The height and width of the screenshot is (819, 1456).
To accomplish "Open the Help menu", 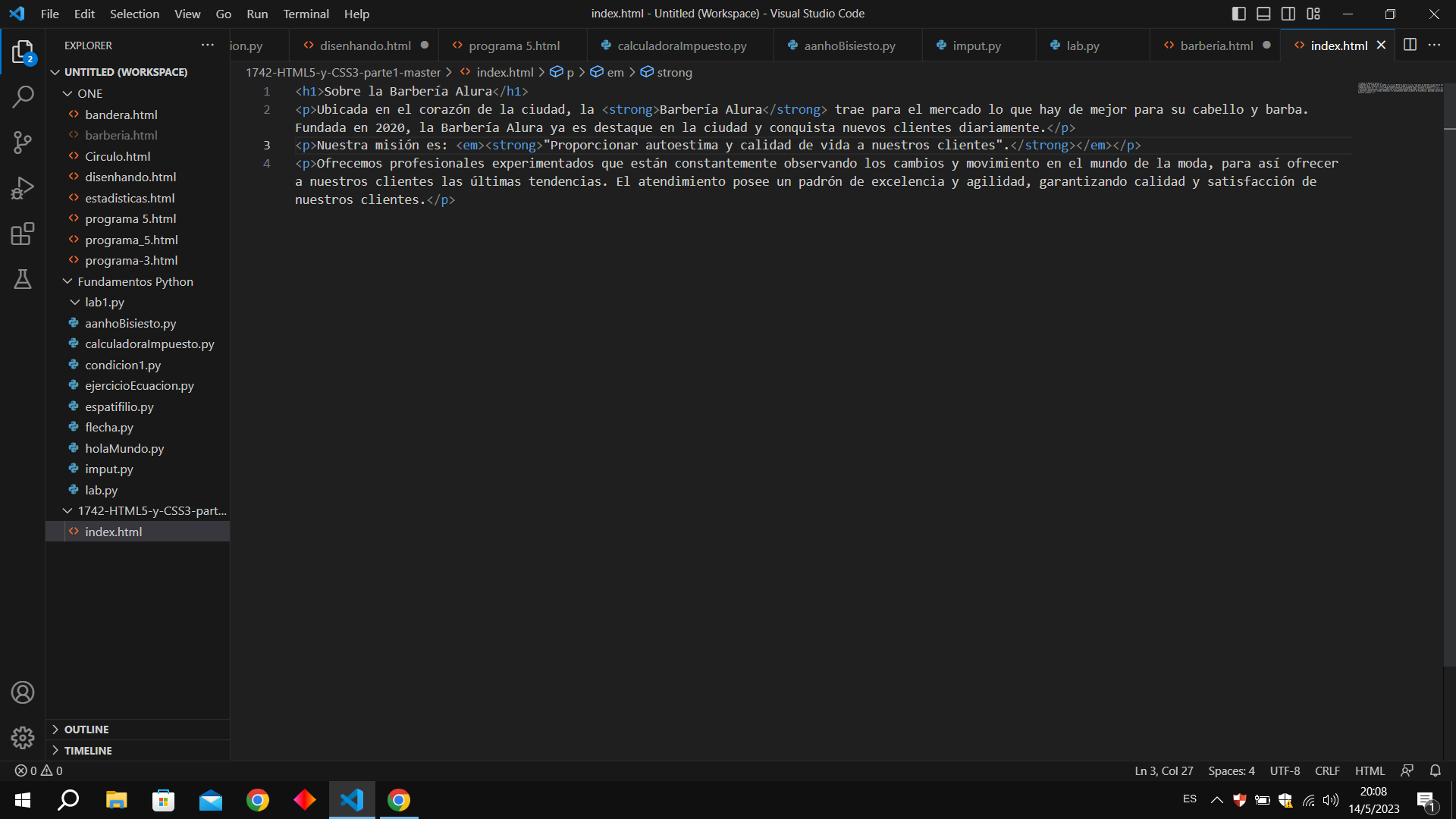I will coord(356,14).
